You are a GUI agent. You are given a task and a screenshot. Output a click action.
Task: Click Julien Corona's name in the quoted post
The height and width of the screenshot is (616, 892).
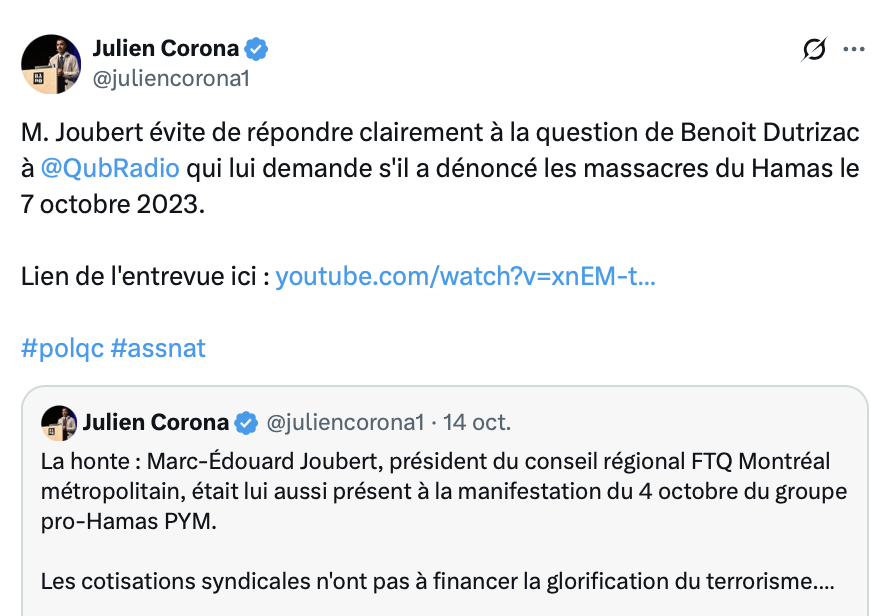coord(156,423)
